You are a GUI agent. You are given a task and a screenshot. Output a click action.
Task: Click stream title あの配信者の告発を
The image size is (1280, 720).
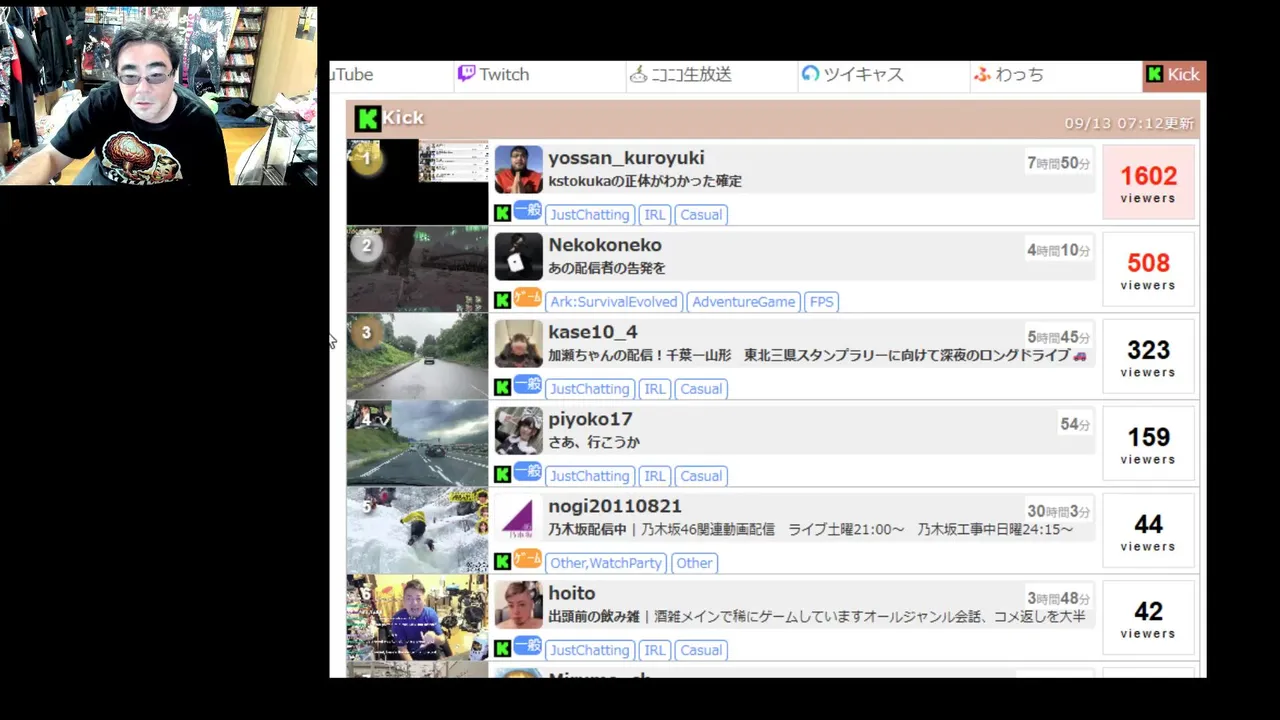pos(607,269)
